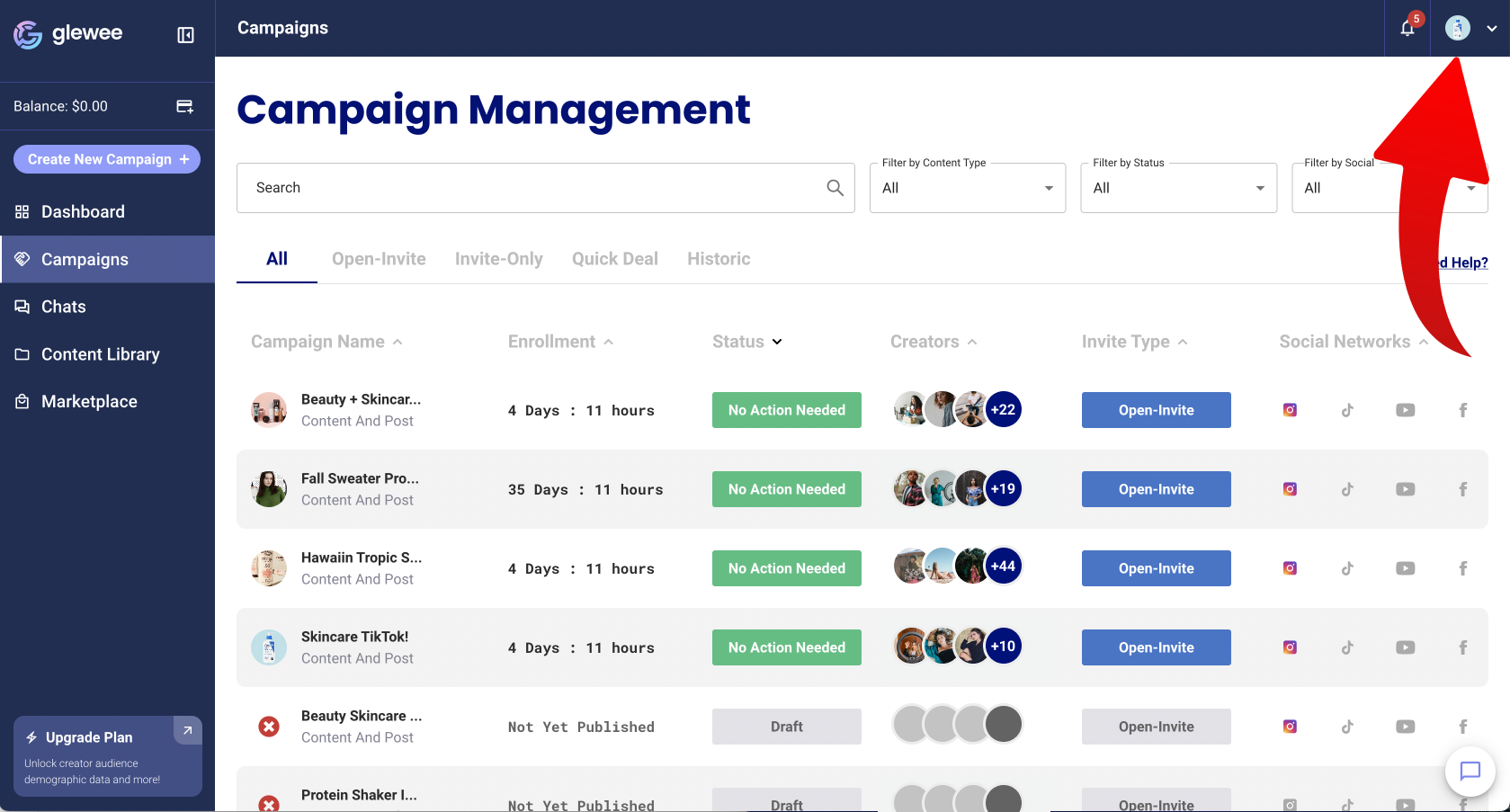The width and height of the screenshot is (1510, 812).
Task: Expand the account menu chevron
Action: pos(1491,29)
